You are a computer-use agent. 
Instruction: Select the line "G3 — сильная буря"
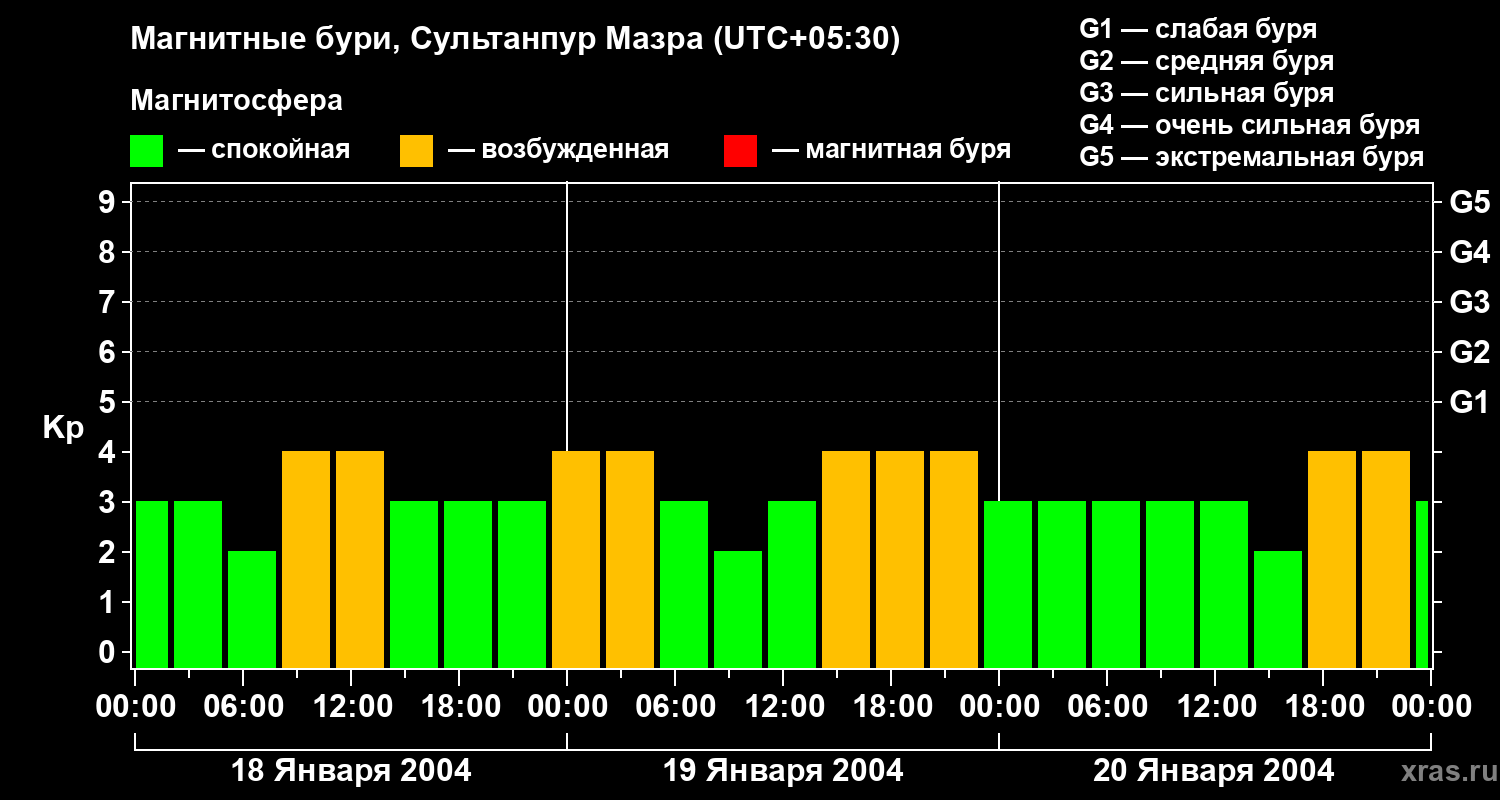pyautogui.click(x=1207, y=93)
